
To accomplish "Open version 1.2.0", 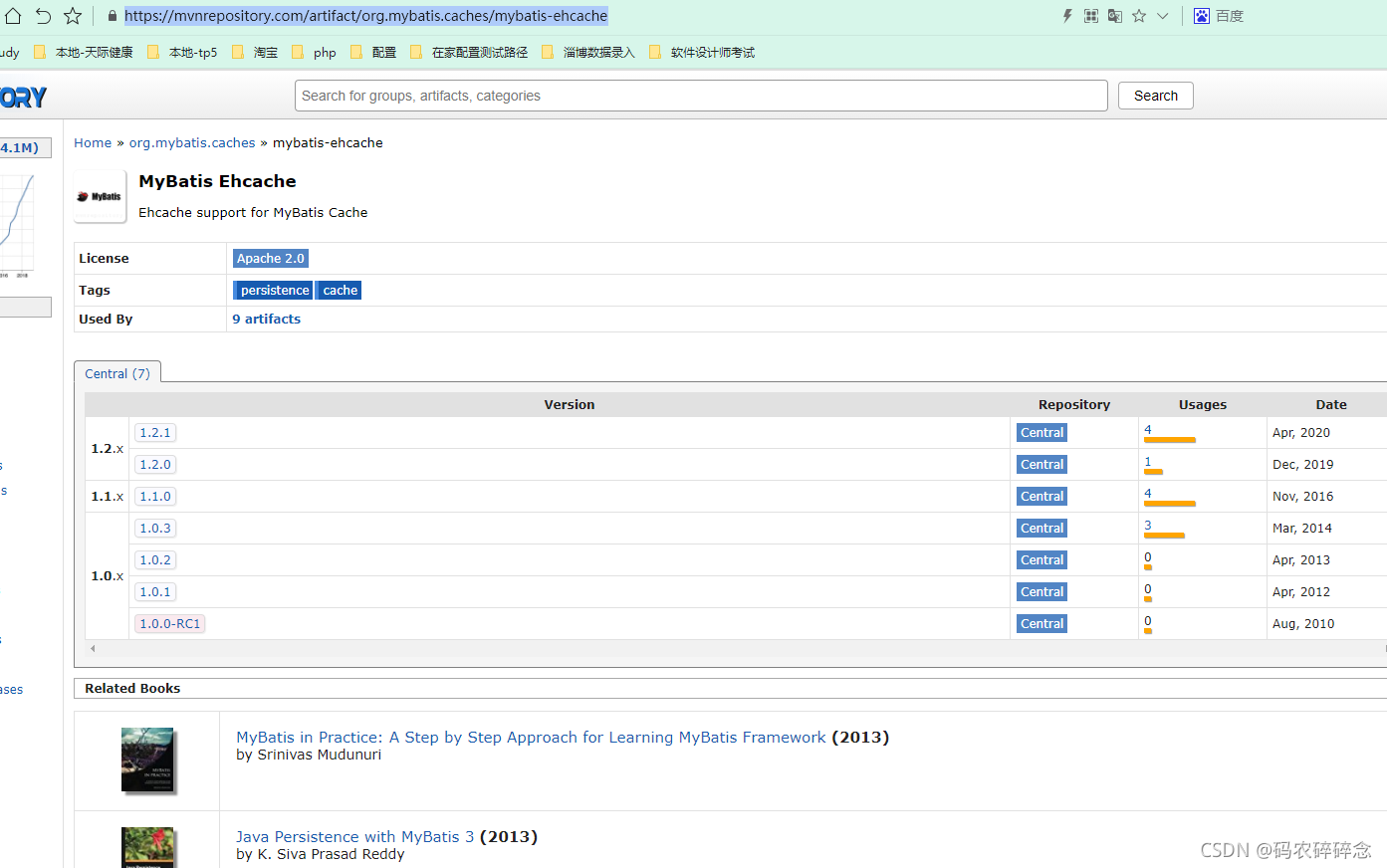I will [155, 465].
